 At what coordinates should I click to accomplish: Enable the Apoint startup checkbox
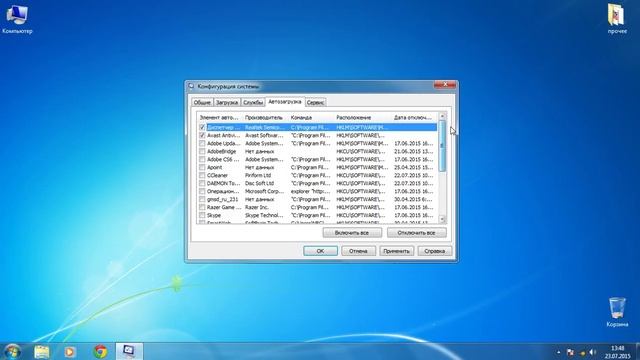point(202,167)
